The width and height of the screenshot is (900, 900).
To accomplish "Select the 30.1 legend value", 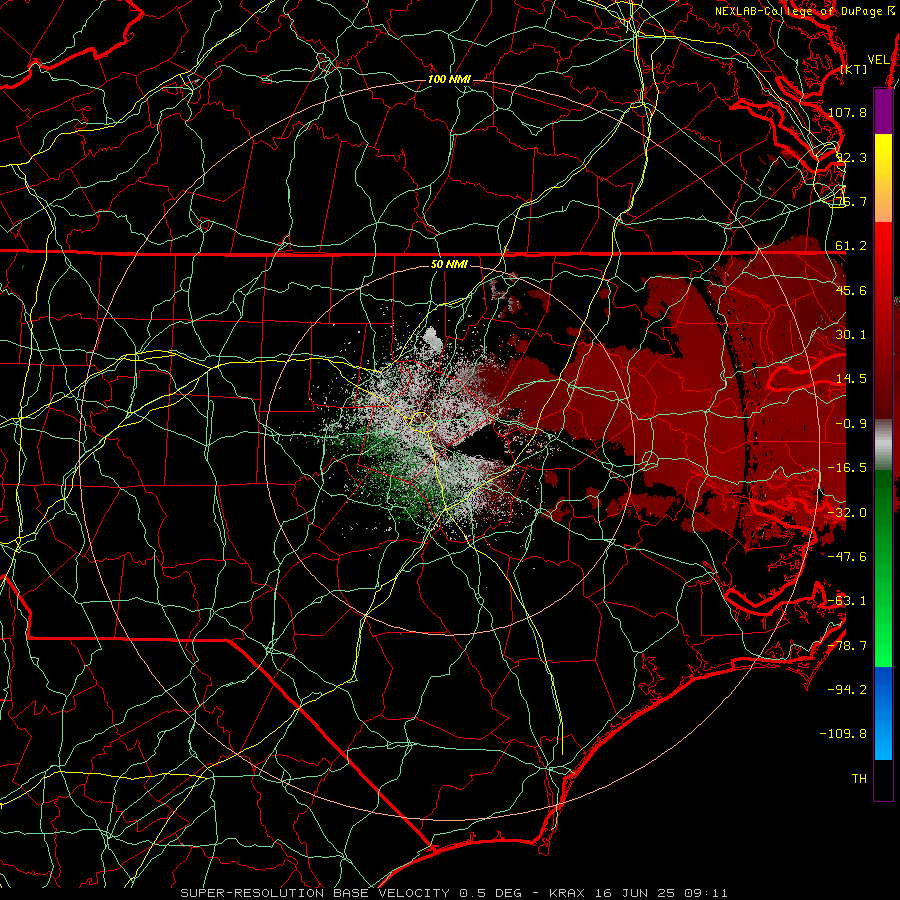I will click(851, 335).
